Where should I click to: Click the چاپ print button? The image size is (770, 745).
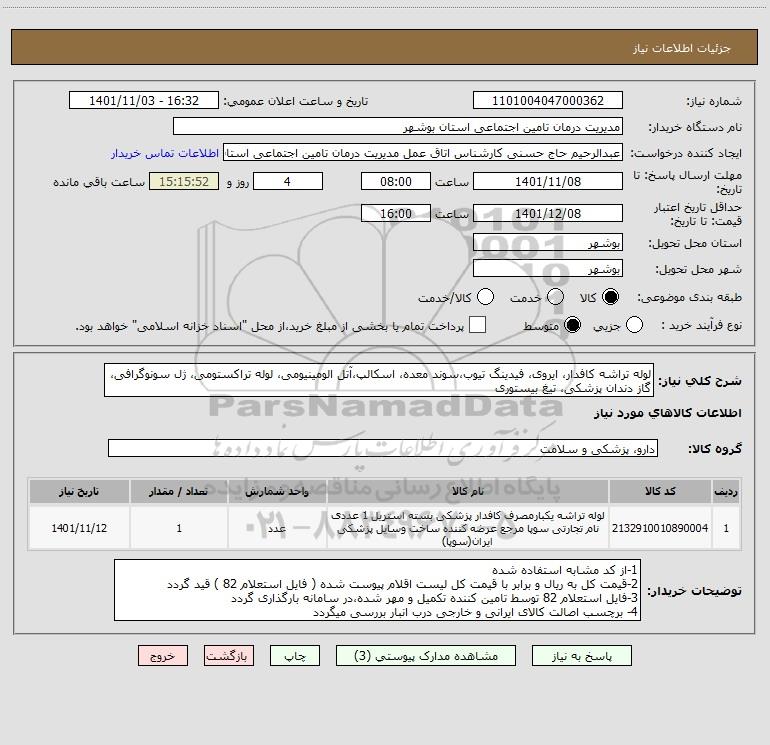click(295, 656)
